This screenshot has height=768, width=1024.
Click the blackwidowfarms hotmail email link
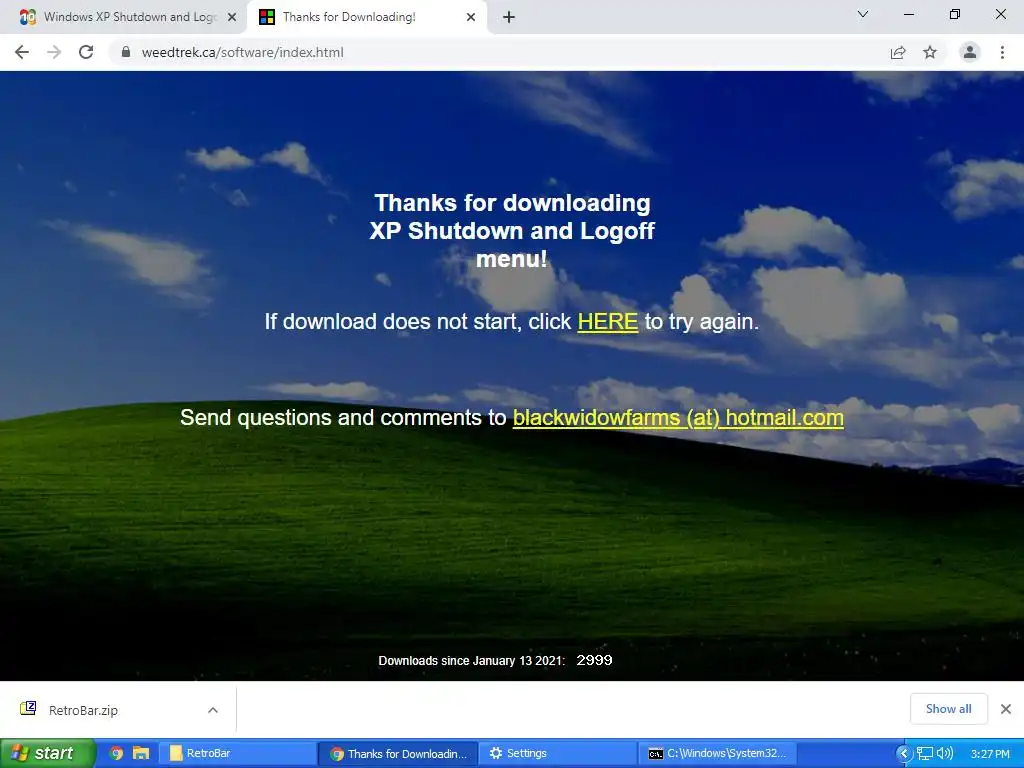pos(678,417)
